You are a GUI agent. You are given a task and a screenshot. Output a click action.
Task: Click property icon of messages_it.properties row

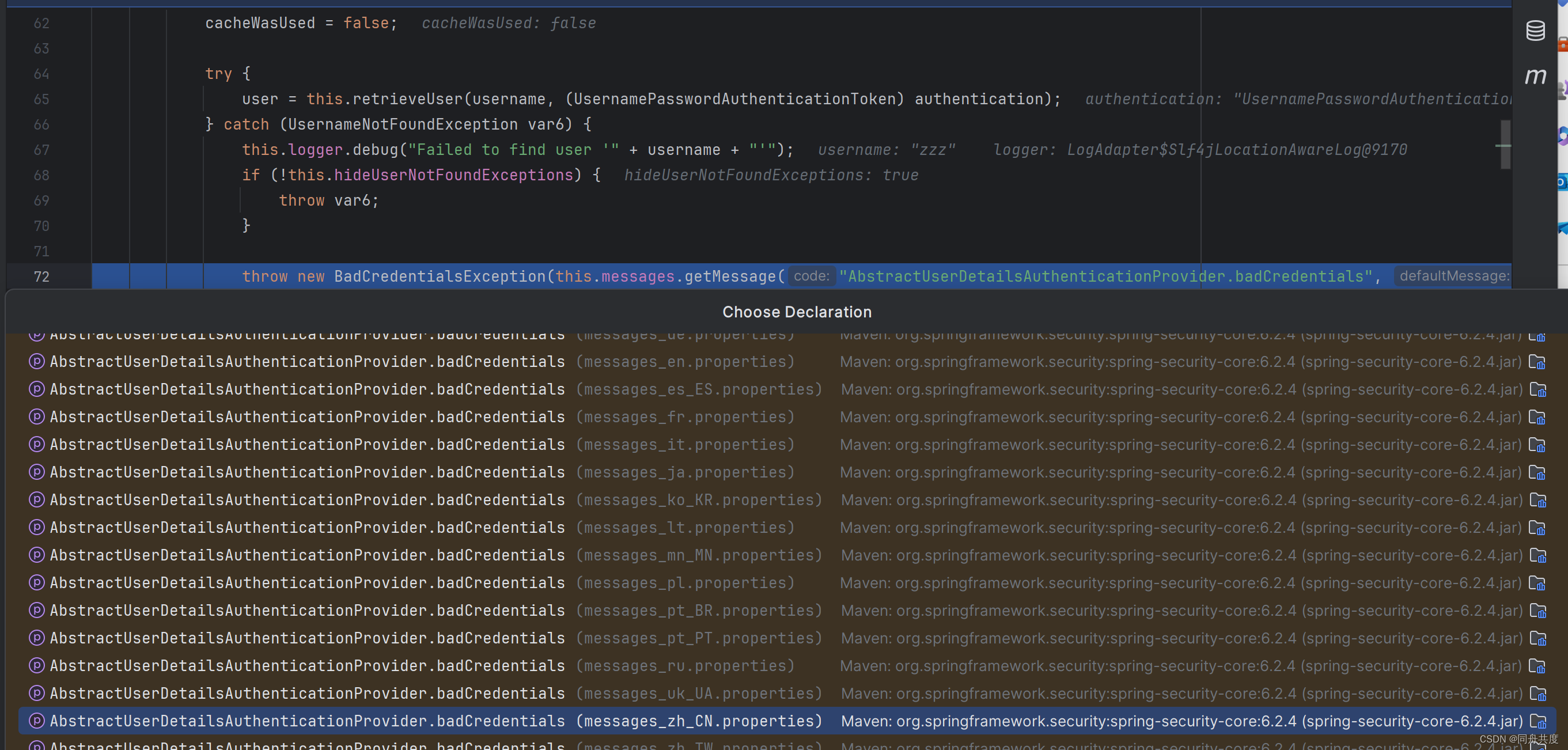point(36,444)
